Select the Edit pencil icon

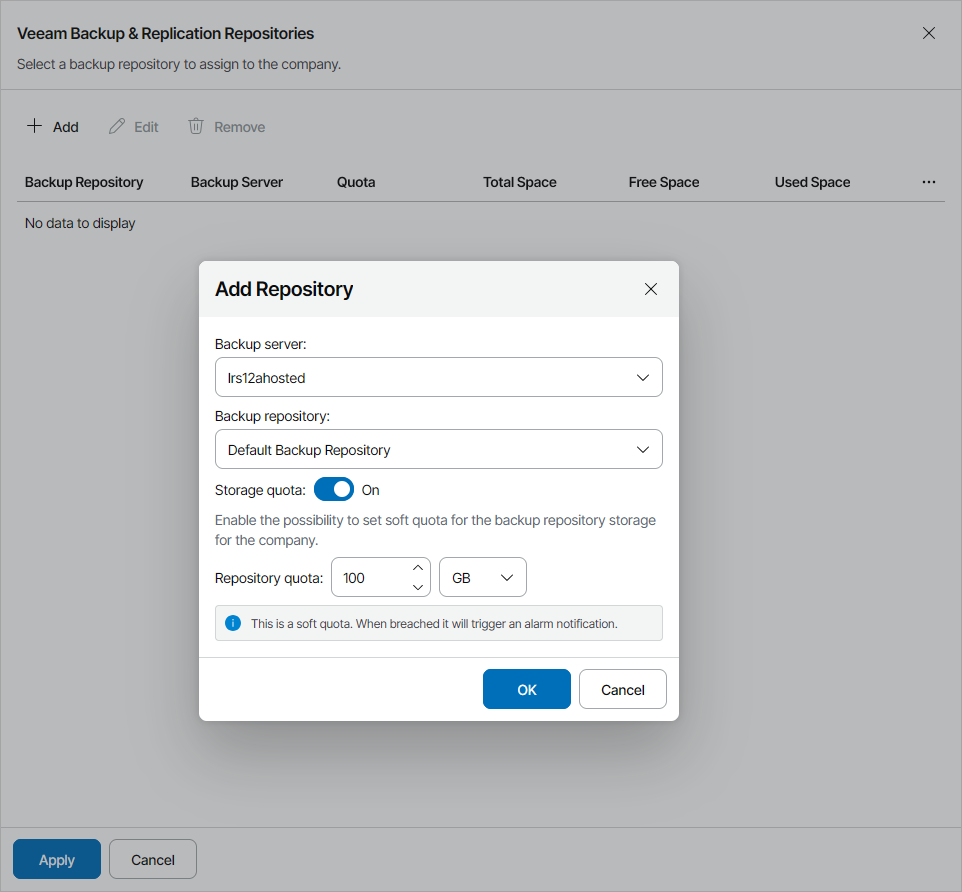click(x=113, y=126)
